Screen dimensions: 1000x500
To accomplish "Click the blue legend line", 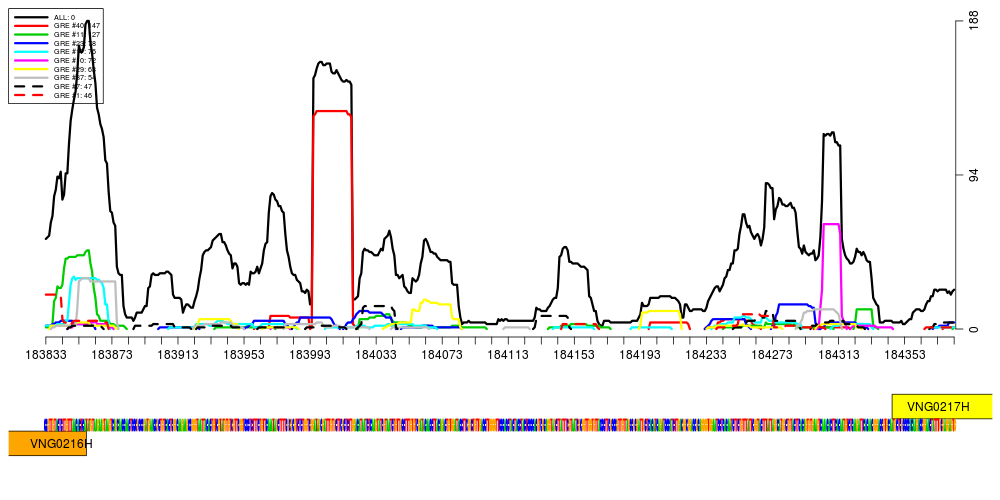I will [31, 43].
